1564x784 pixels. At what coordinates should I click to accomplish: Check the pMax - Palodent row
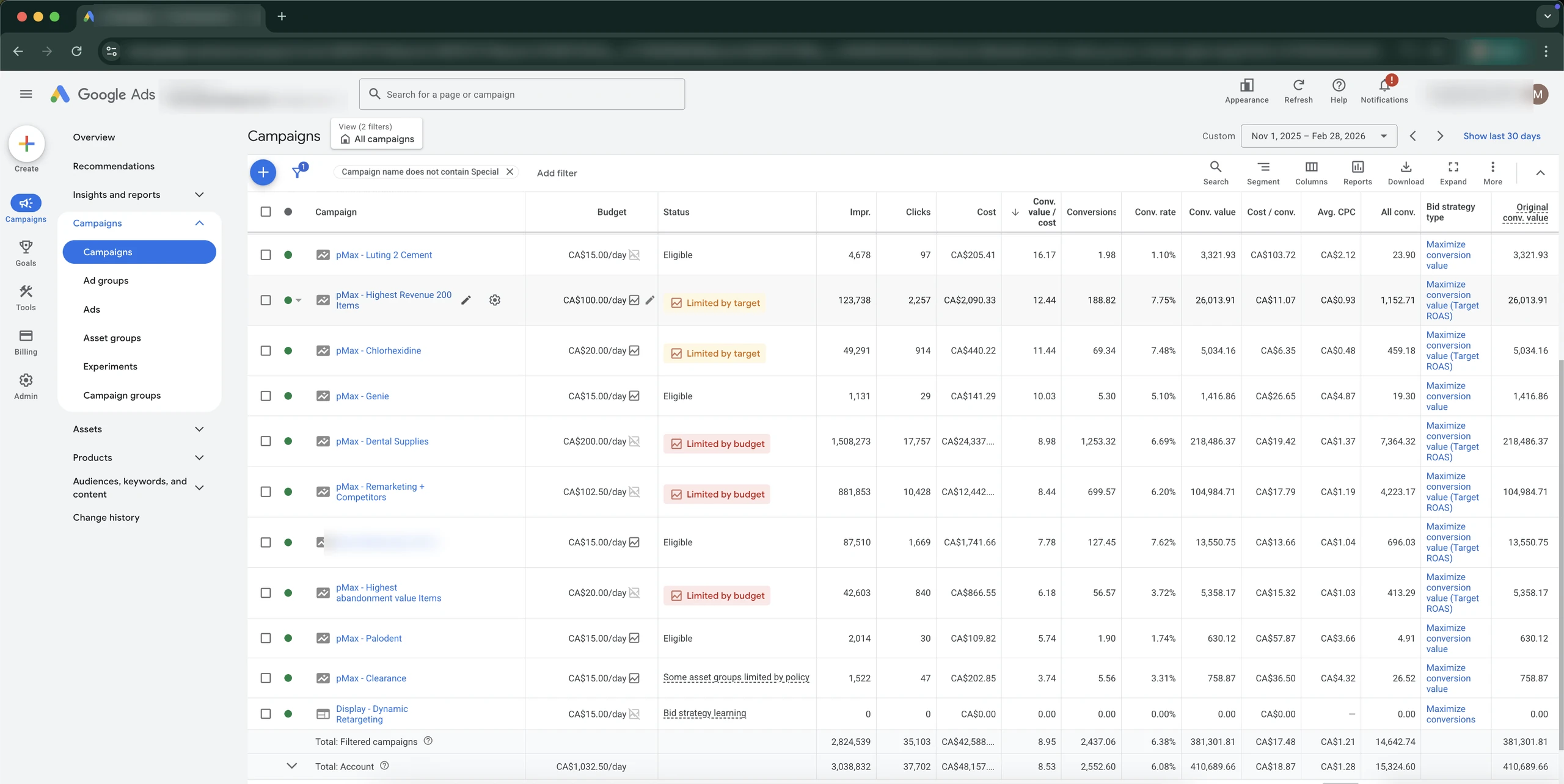coord(266,638)
